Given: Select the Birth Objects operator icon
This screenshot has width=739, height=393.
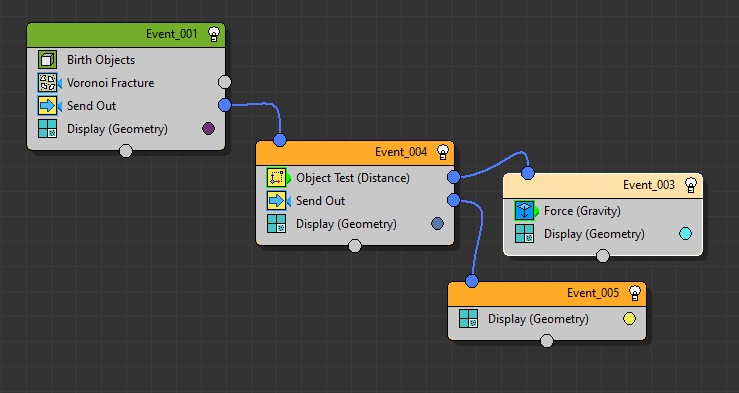Looking at the screenshot, I should click(x=48, y=60).
